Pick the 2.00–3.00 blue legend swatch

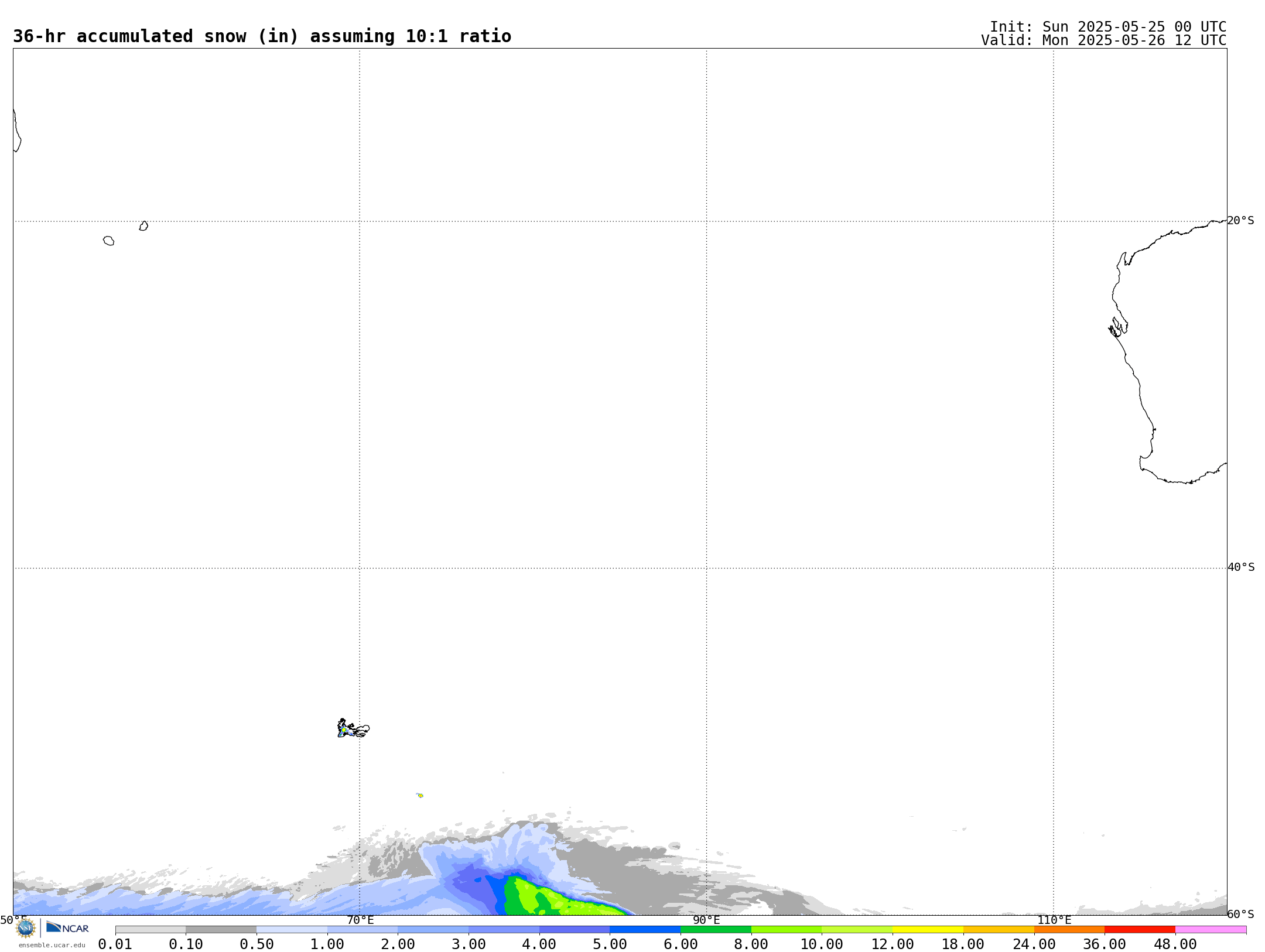coord(433,930)
